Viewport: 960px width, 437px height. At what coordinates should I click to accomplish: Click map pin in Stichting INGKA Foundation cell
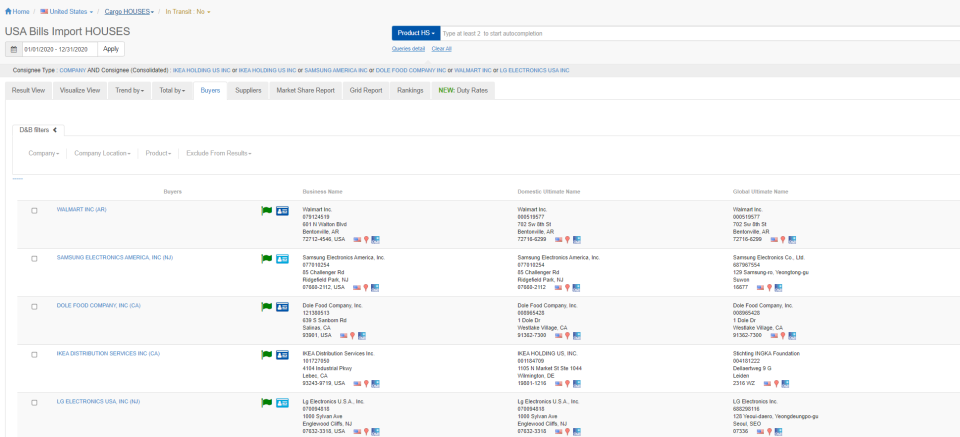pos(776,384)
